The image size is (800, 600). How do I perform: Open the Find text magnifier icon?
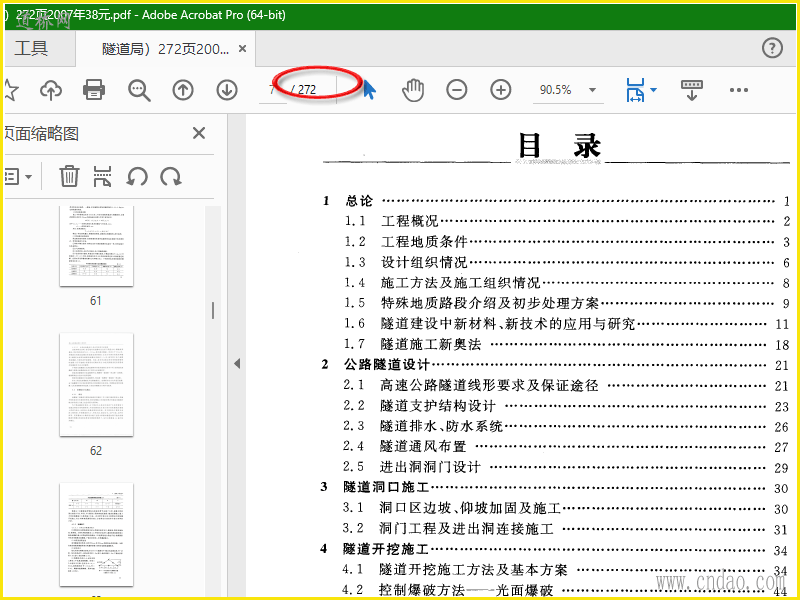click(x=139, y=90)
